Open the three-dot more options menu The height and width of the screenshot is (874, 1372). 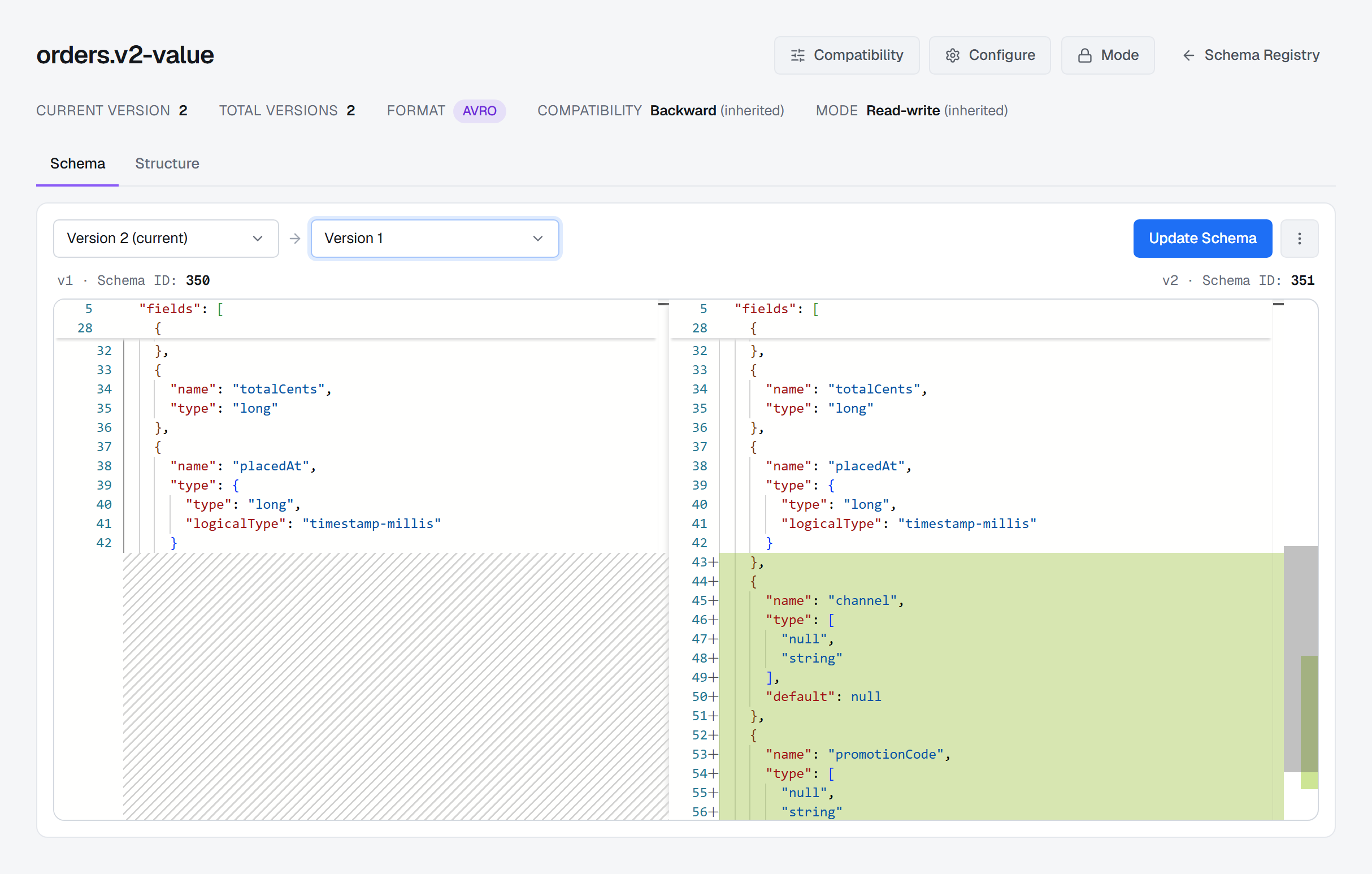click(x=1299, y=239)
